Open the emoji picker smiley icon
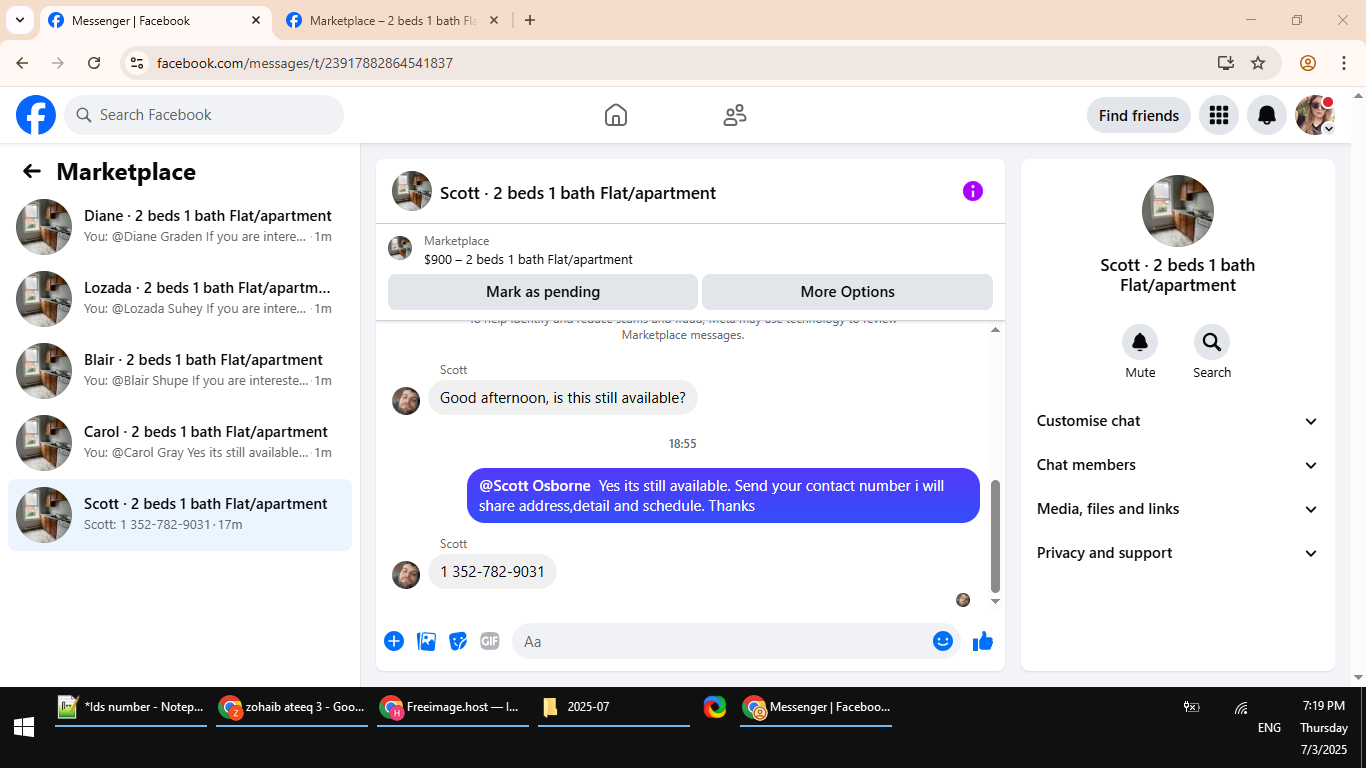 click(x=943, y=641)
